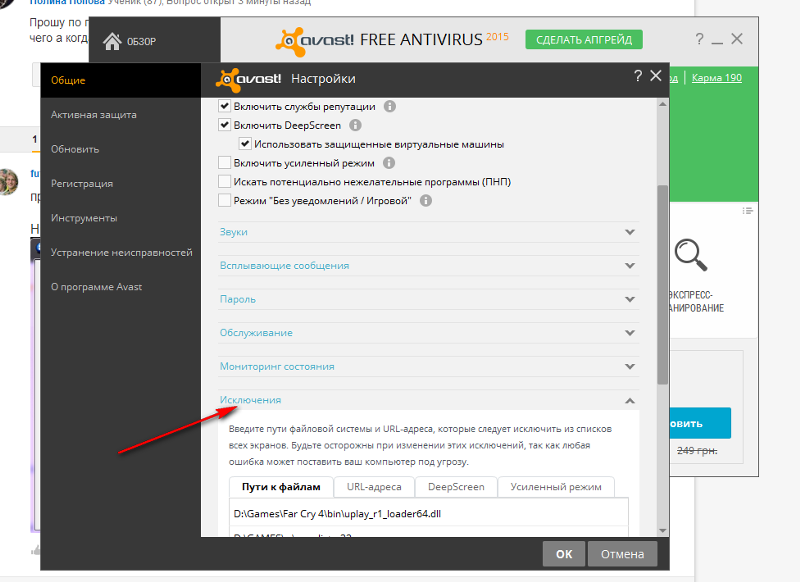Switch to Усиленный режим exclusions tab
Viewport: 800px width, 582px height.
click(x=556, y=487)
